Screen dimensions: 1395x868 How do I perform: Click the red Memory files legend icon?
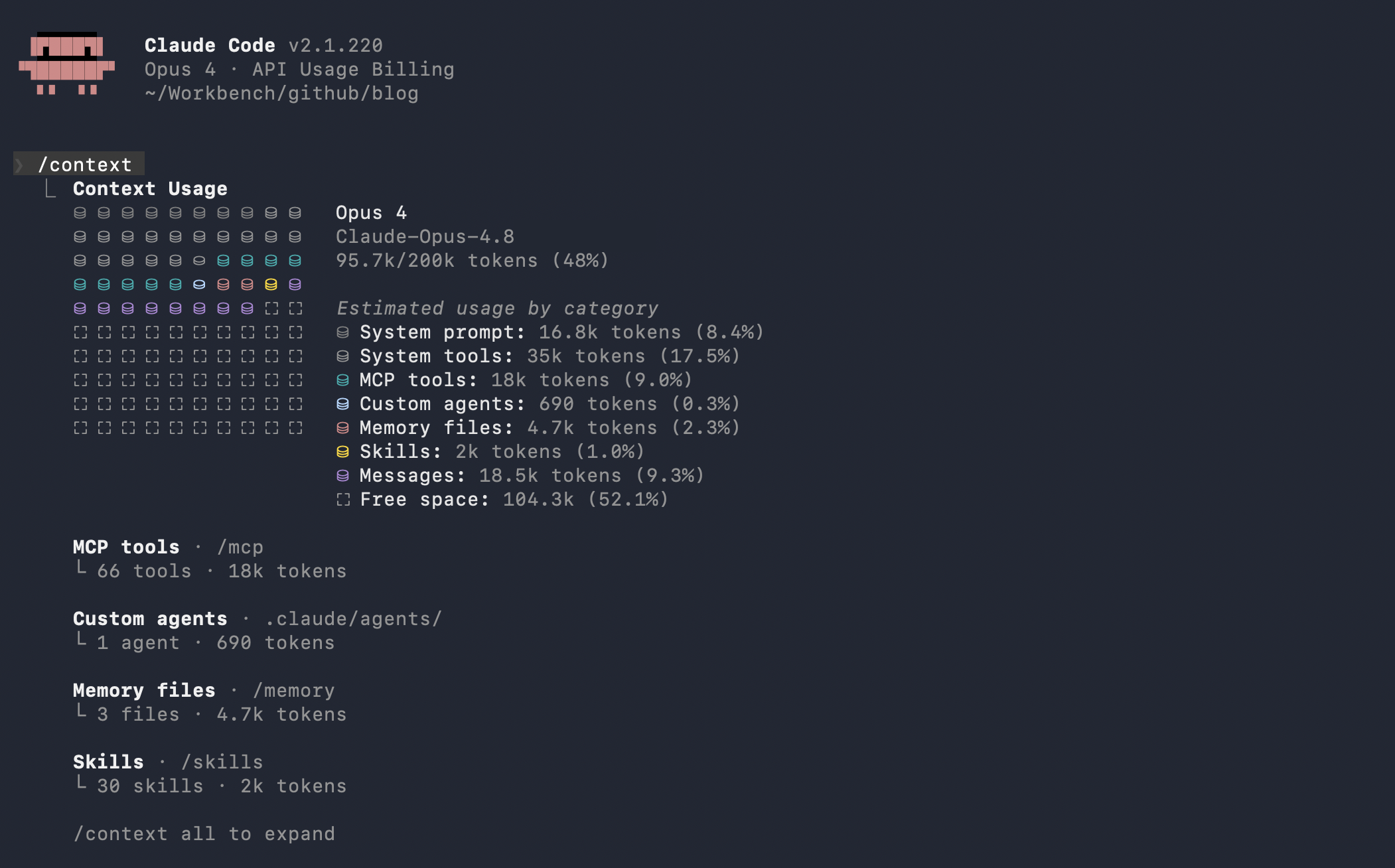[342, 428]
